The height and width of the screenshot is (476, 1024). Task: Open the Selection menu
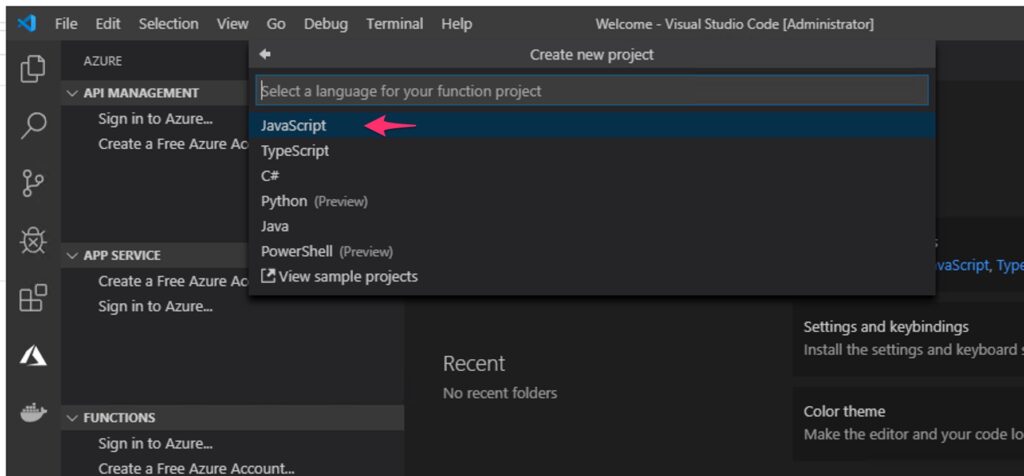coord(168,23)
